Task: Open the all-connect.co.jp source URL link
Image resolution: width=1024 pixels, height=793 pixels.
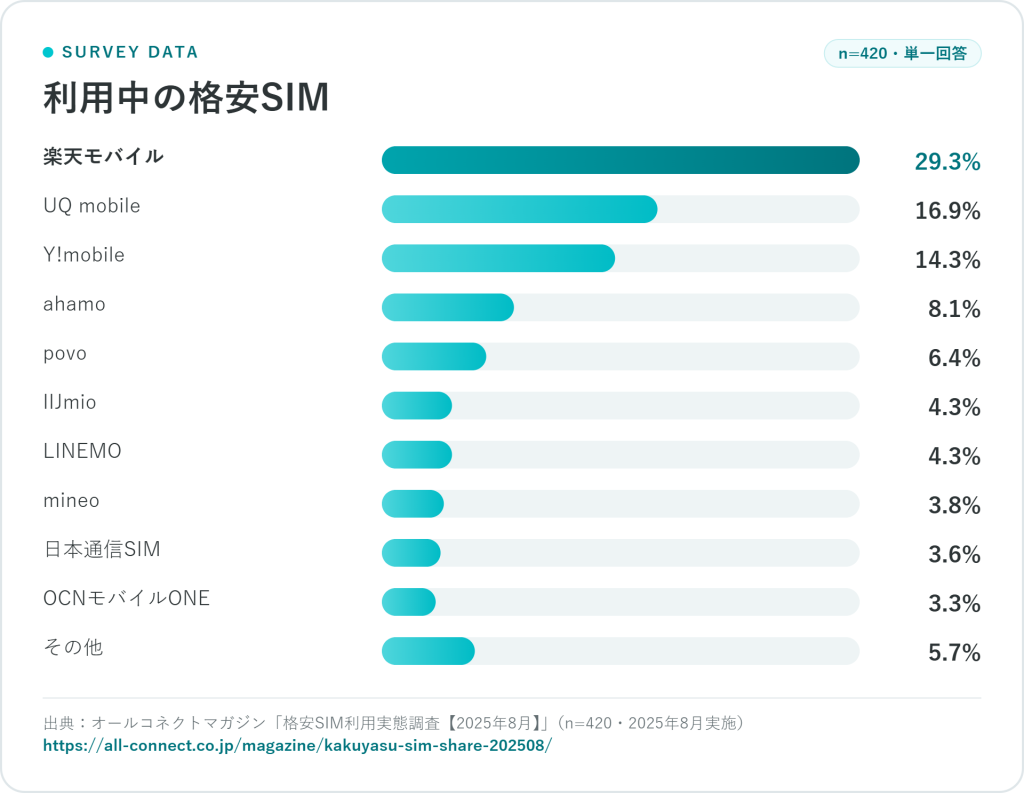Action: [x=297, y=745]
